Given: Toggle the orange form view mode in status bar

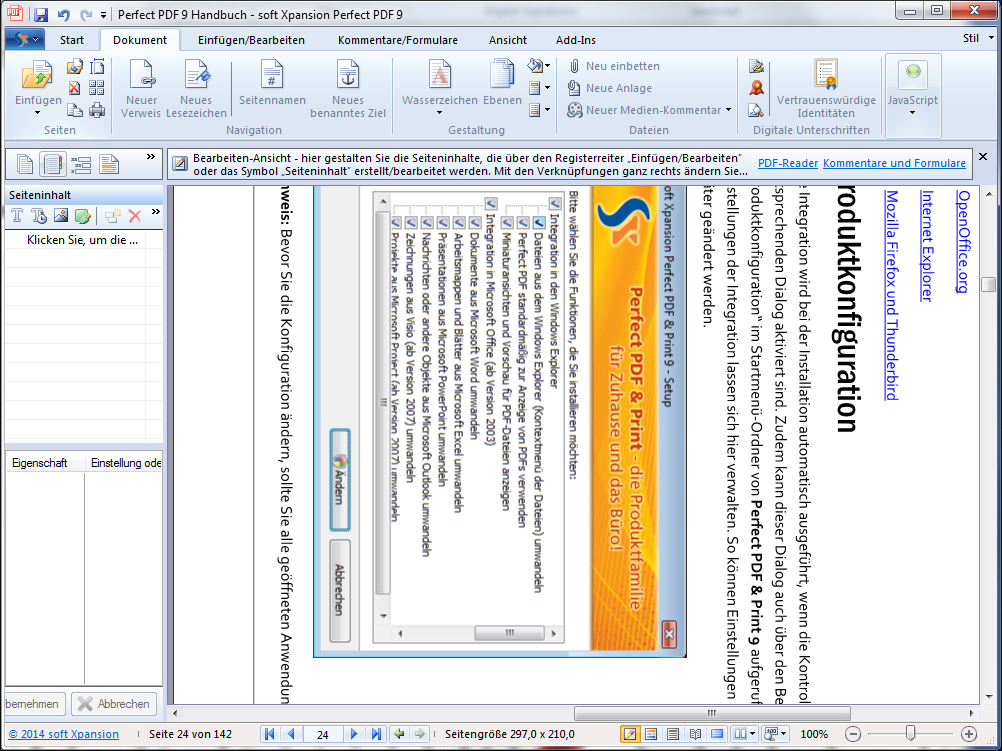Looking at the screenshot, I should 651,734.
